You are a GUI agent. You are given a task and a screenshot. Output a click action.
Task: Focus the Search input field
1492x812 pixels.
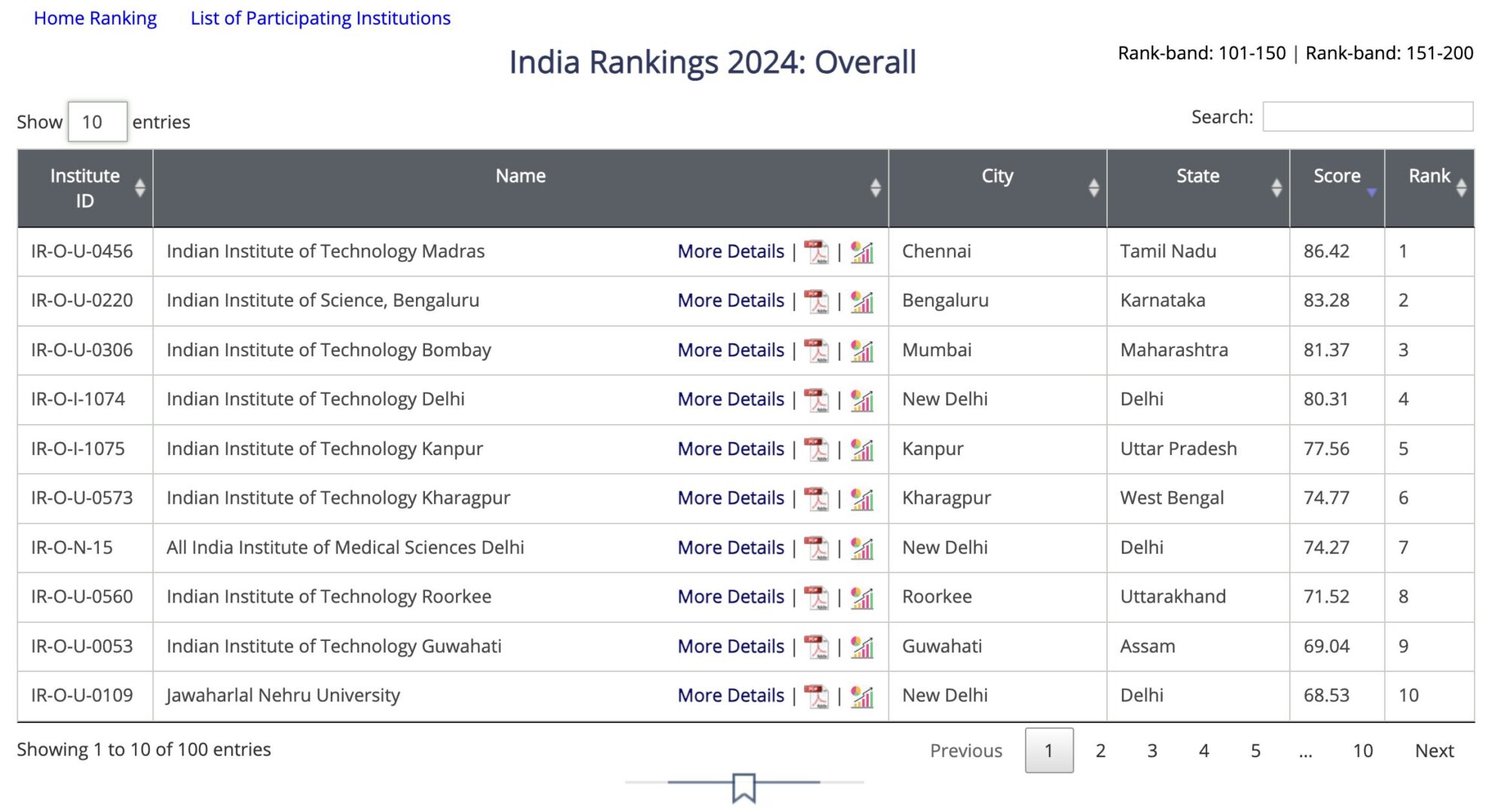[x=1368, y=117]
